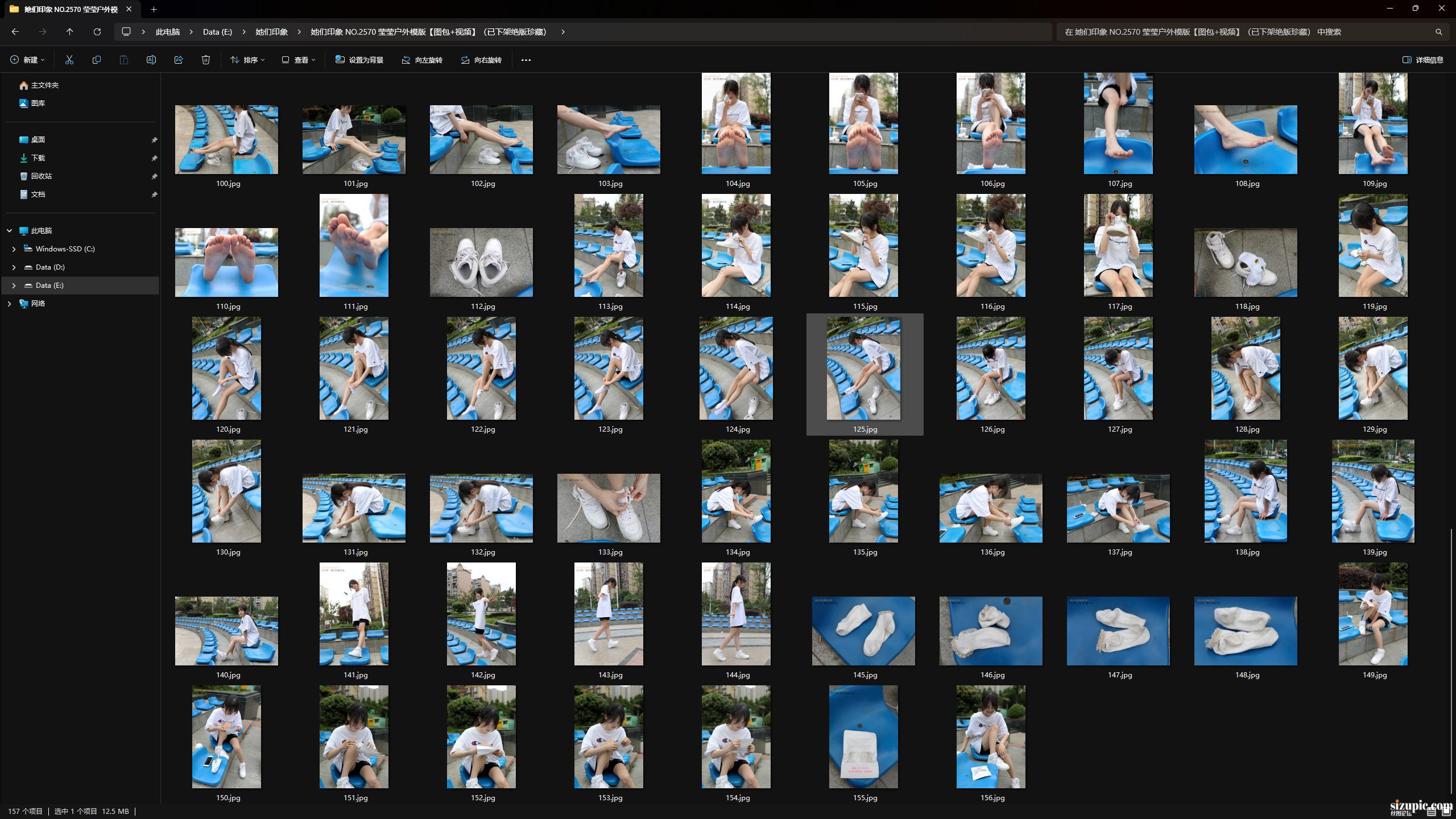Open the 查看 view dropdown
The width and height of the screenshot is (1456, 819).
click(299, 60)
